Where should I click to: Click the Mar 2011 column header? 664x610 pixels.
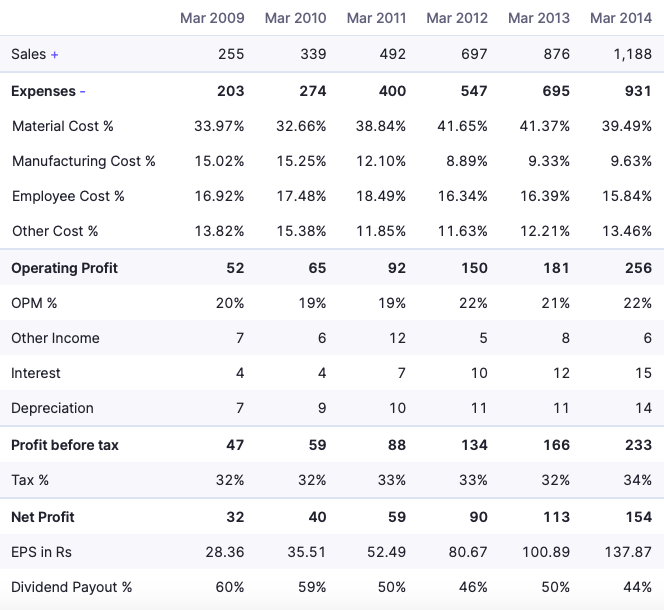376,18
